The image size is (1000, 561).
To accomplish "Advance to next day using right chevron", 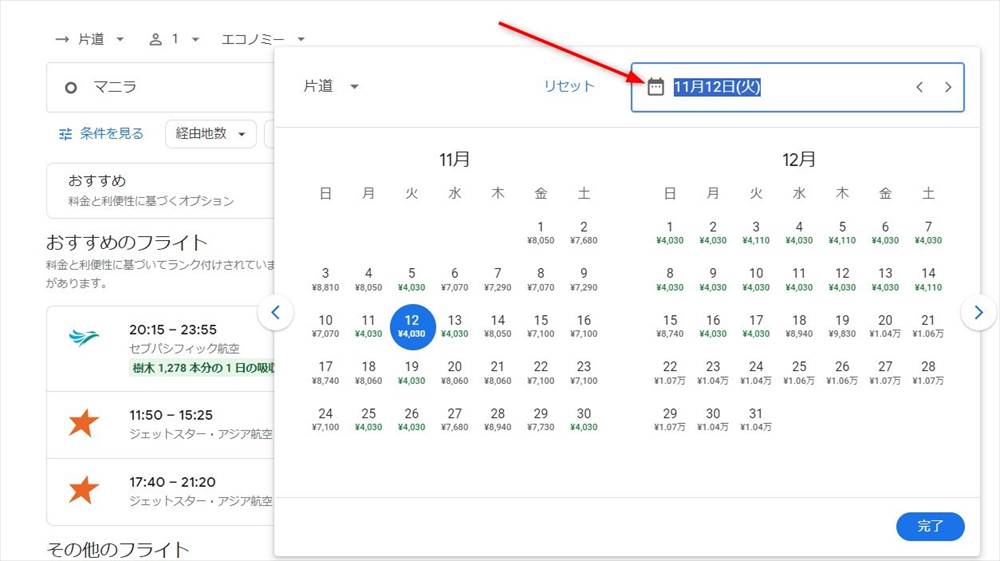I will pyautogui.click(x=948, y=87).
